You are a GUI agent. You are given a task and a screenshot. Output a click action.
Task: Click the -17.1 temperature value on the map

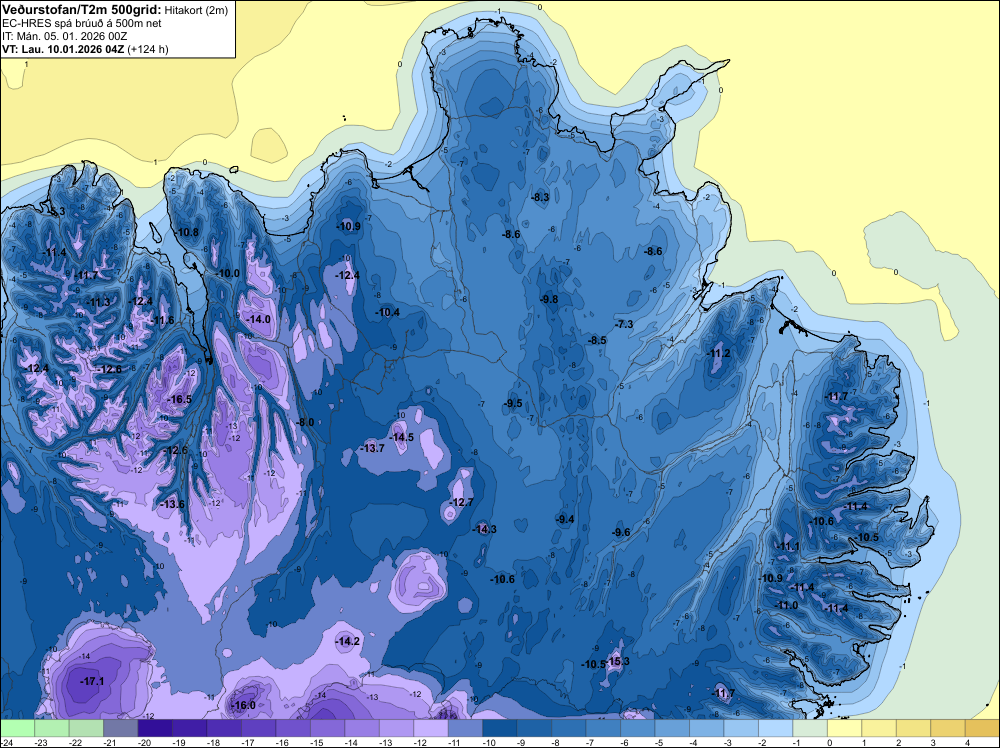[92, 681]
